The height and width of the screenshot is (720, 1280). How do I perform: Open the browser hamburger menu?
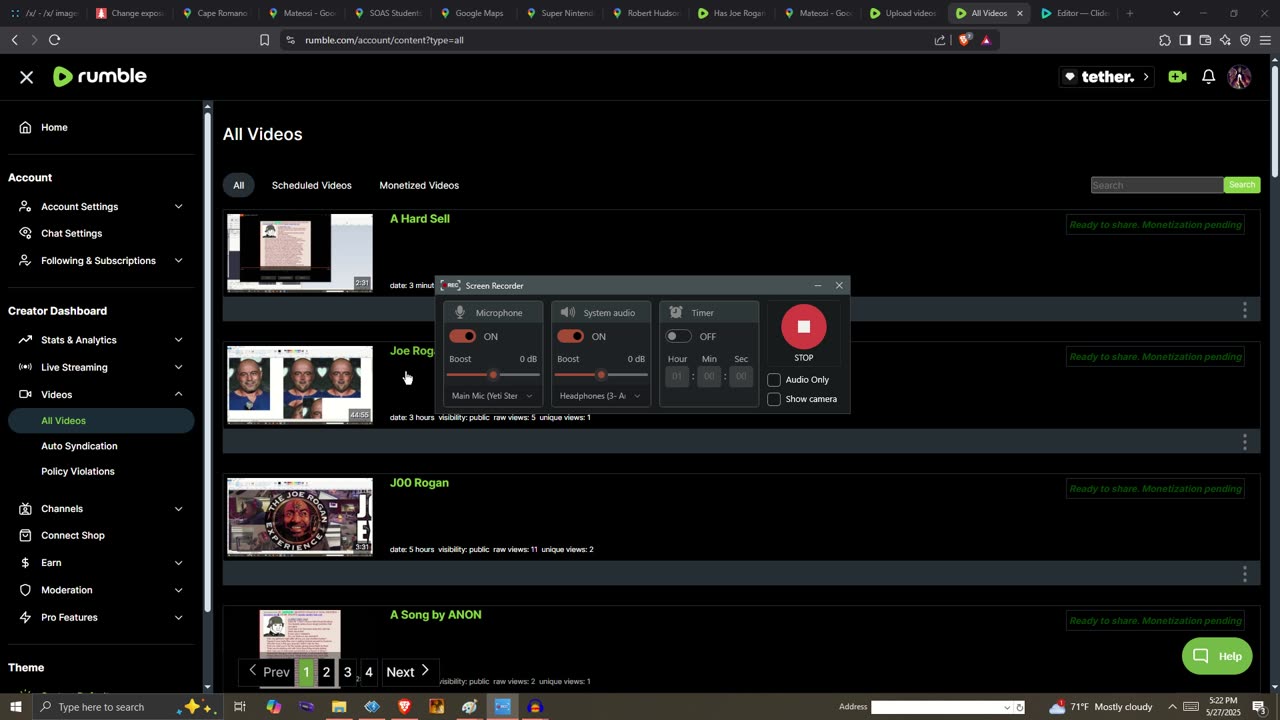tap(1265, 40)
